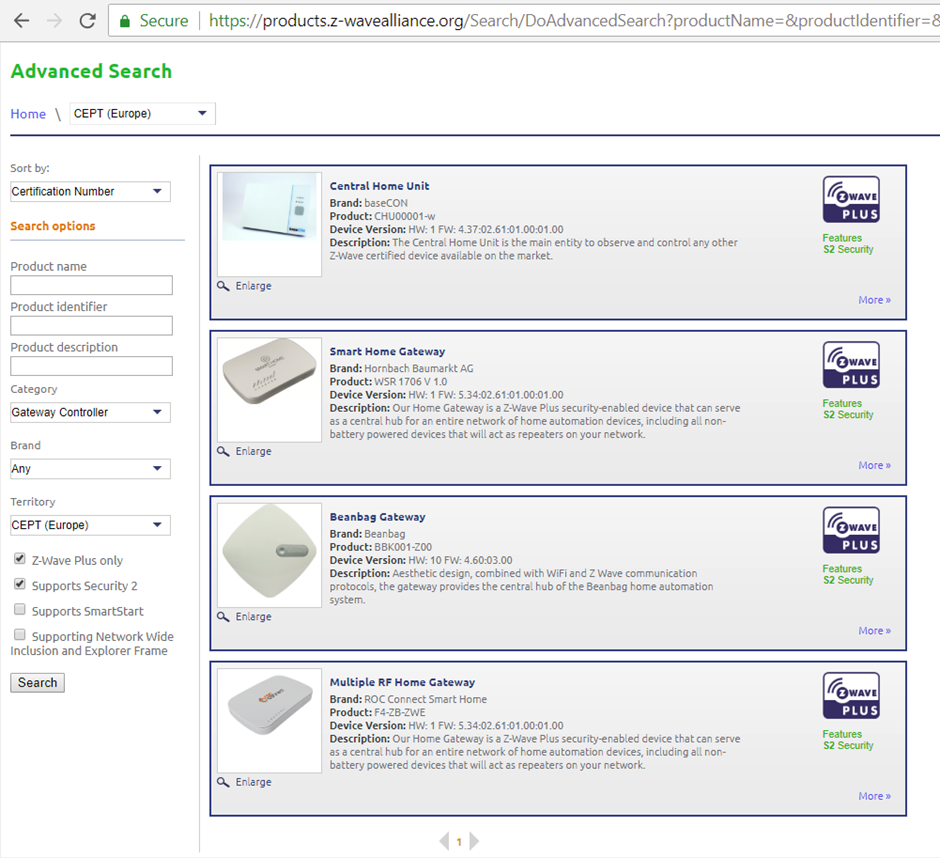Open More » for Smart Home Gateway
This screenshot has height=858, width=940.
click(875, 465)
